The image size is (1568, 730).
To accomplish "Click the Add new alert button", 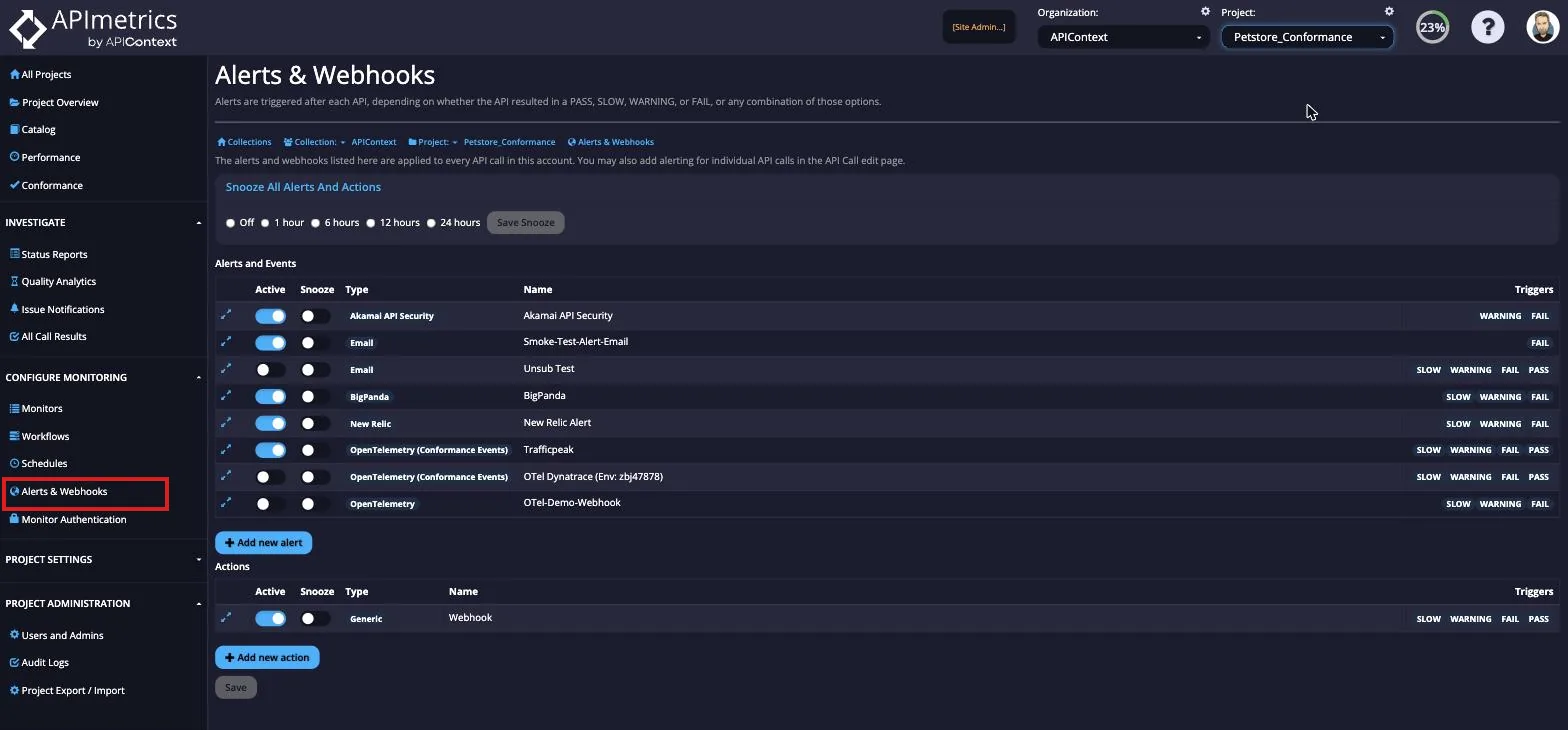I will (264, 542).
